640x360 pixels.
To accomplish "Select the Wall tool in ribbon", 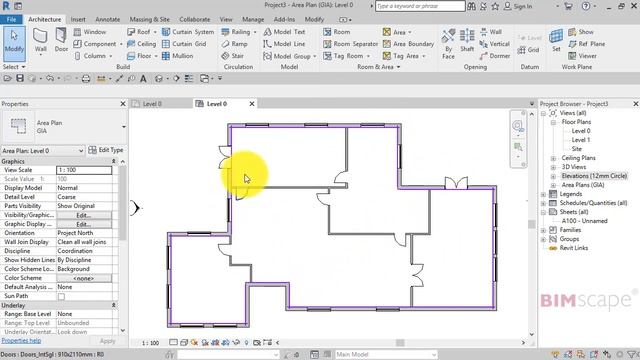I will pos(40,41).
